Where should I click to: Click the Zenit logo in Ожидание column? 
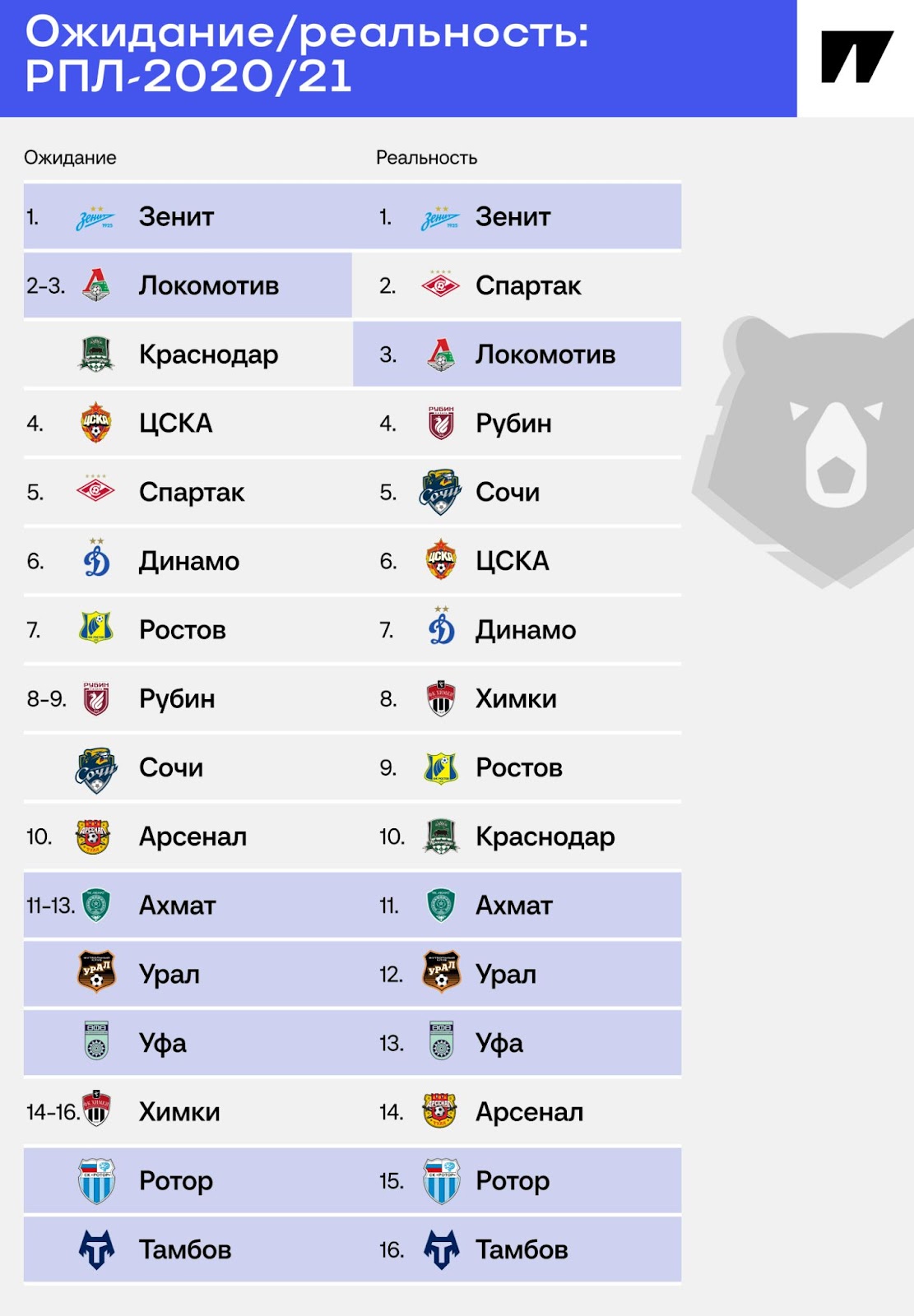click(x=95, y=218)
